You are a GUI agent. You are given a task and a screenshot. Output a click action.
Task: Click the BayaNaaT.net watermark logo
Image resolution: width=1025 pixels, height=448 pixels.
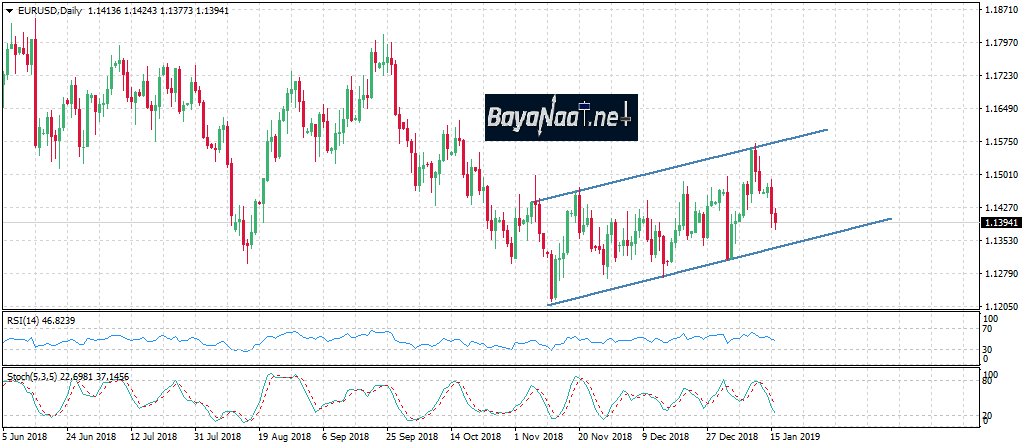click(561, 117)
